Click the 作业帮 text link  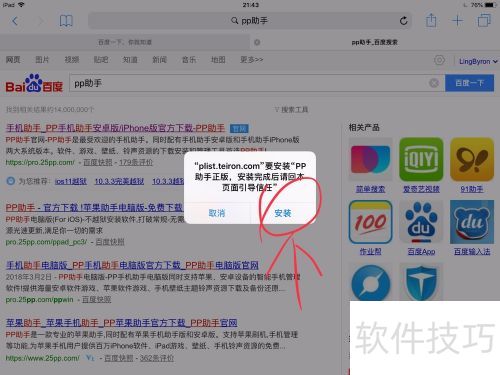click(370, 251)
